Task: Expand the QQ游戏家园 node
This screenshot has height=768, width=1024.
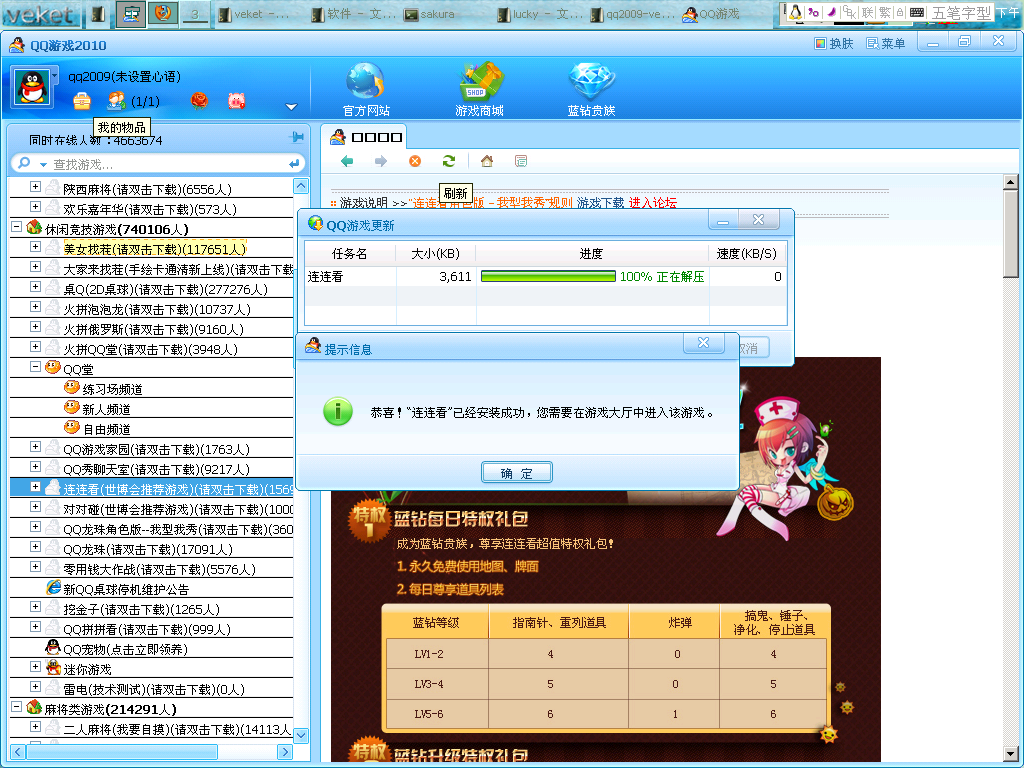Action: 35,447
